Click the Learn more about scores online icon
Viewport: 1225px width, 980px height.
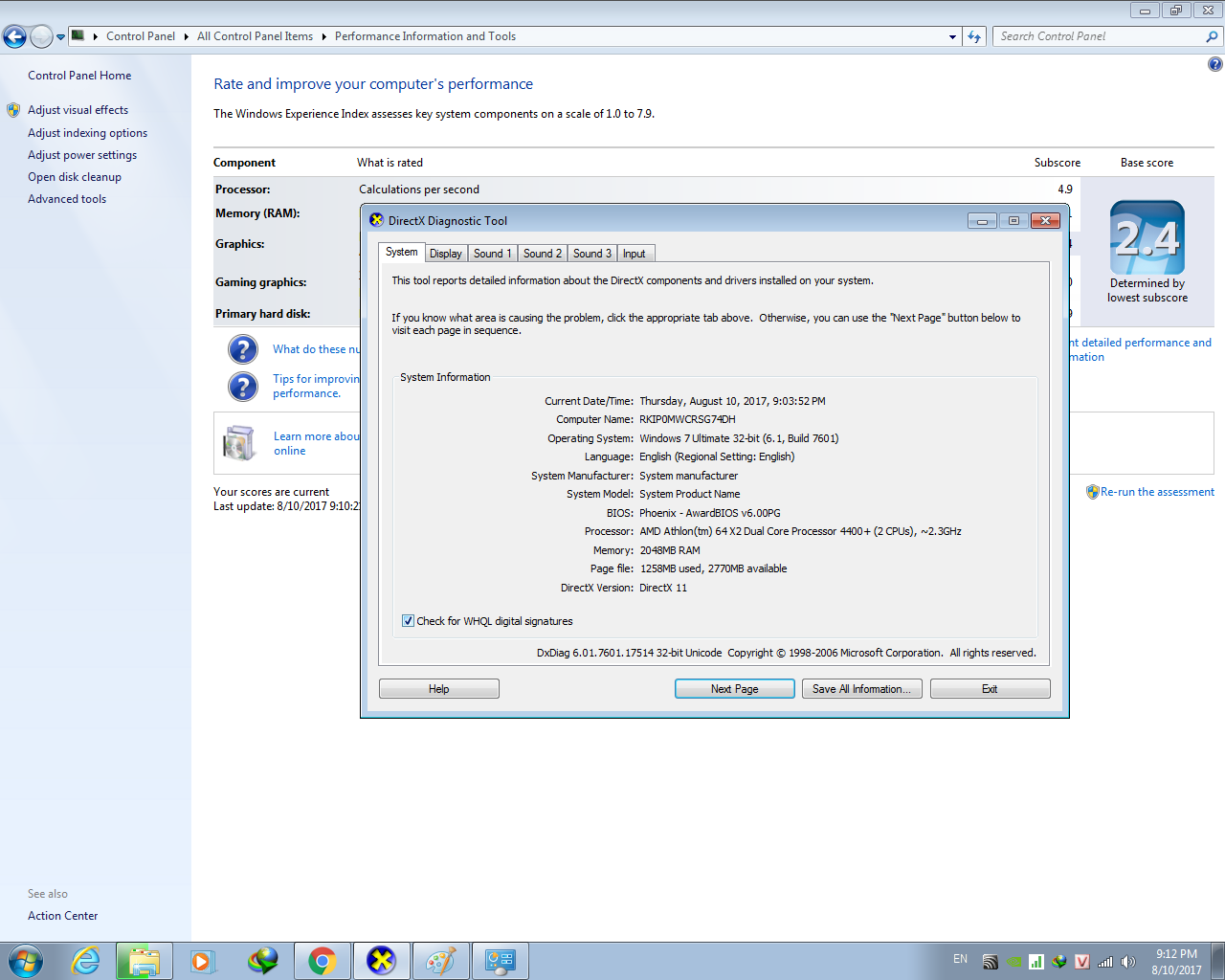coord(239,443)
